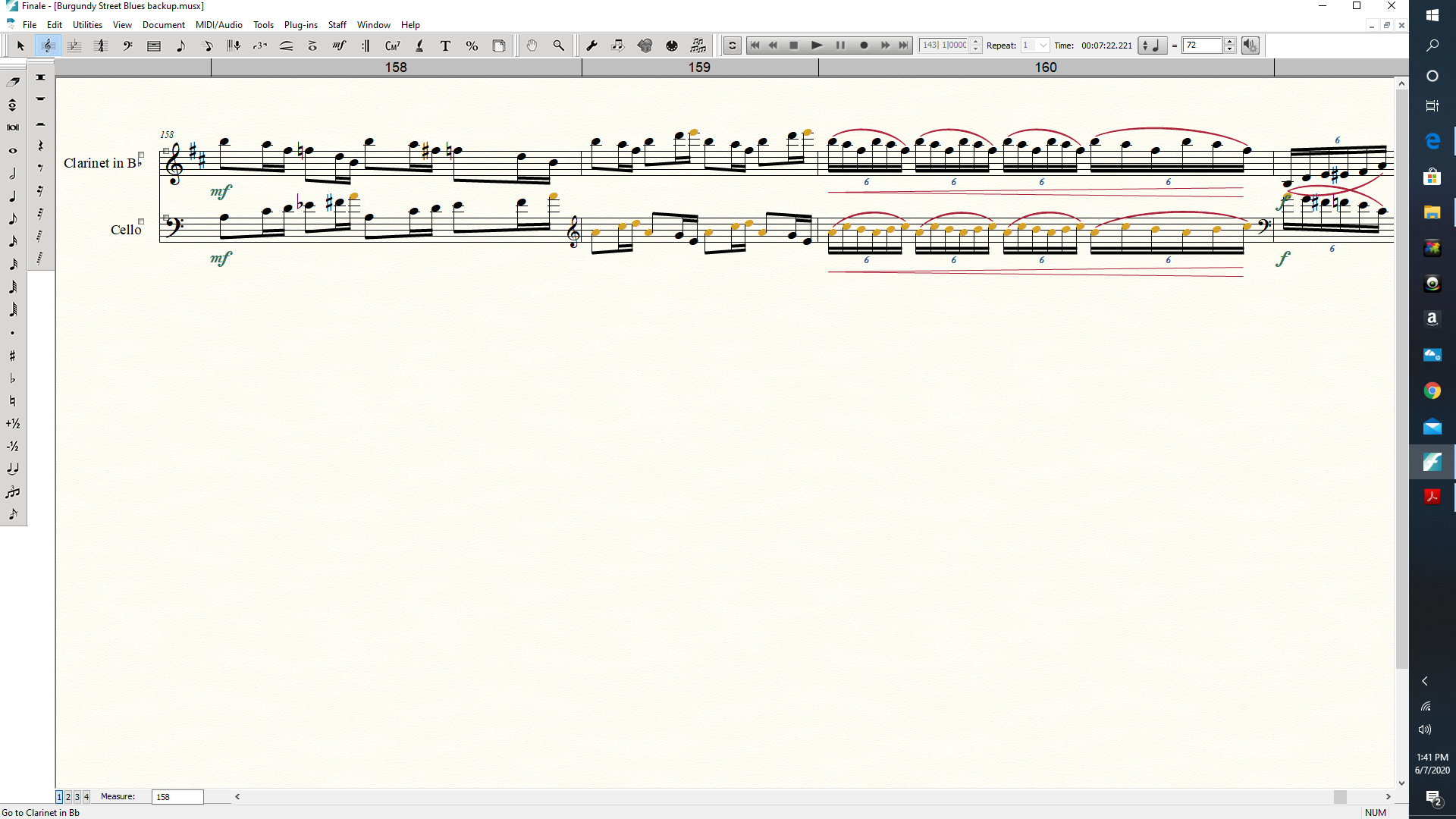1456x819 pixels.
Task: Increase the tempo value stepper
Action: pyautogui.click(x=1230, y=42)
